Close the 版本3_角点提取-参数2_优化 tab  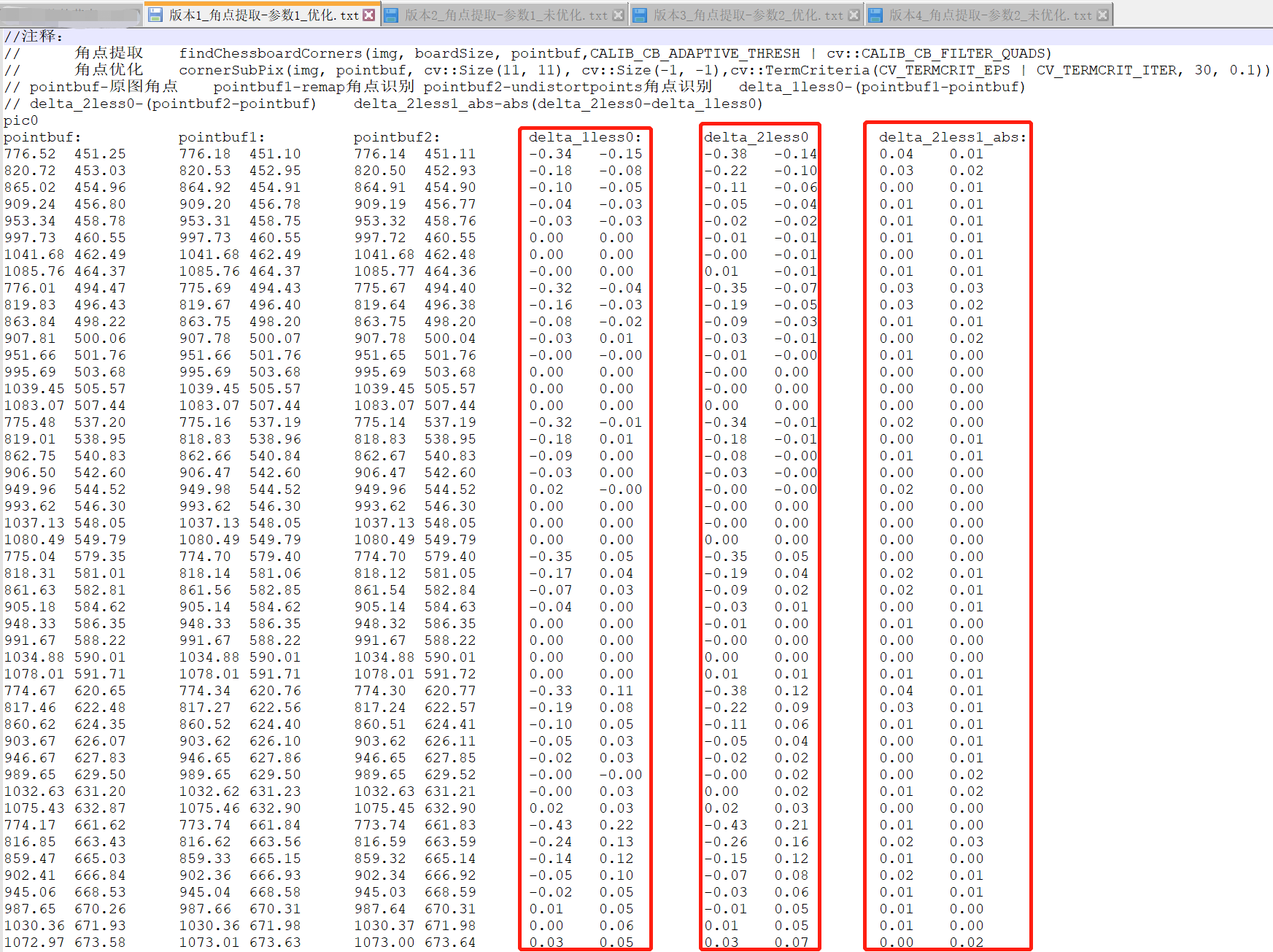[853, 13]
